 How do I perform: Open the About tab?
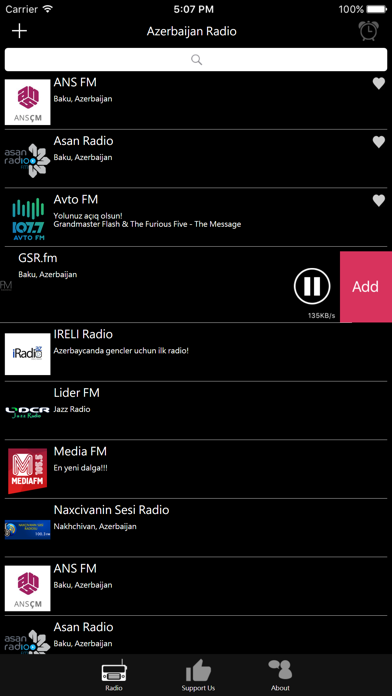(280, 675)
